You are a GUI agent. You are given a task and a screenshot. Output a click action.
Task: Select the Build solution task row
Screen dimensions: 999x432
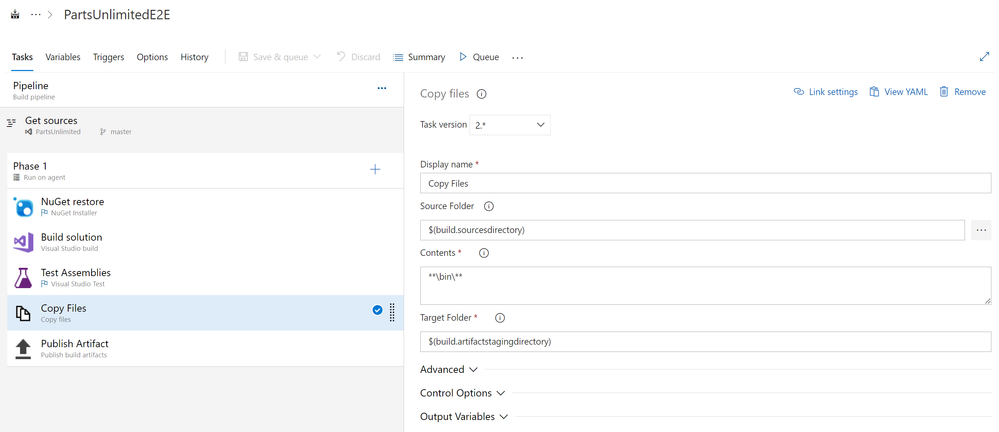click(205, 242)
